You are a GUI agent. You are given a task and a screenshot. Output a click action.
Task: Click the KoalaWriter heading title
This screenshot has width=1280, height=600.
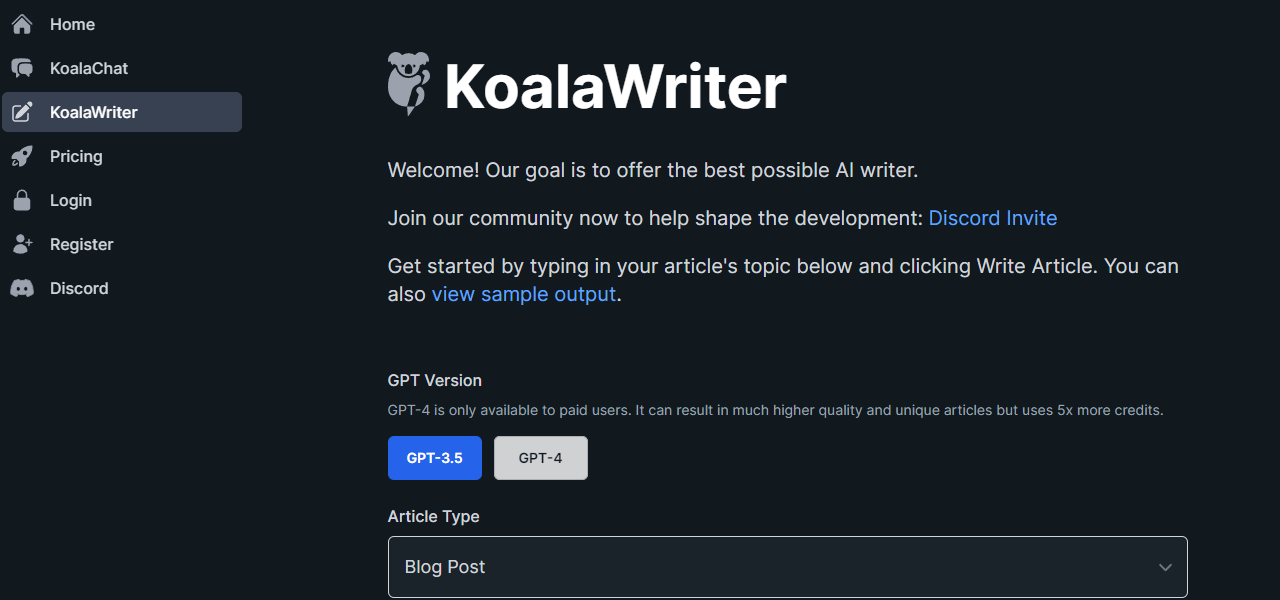(615, 87)
